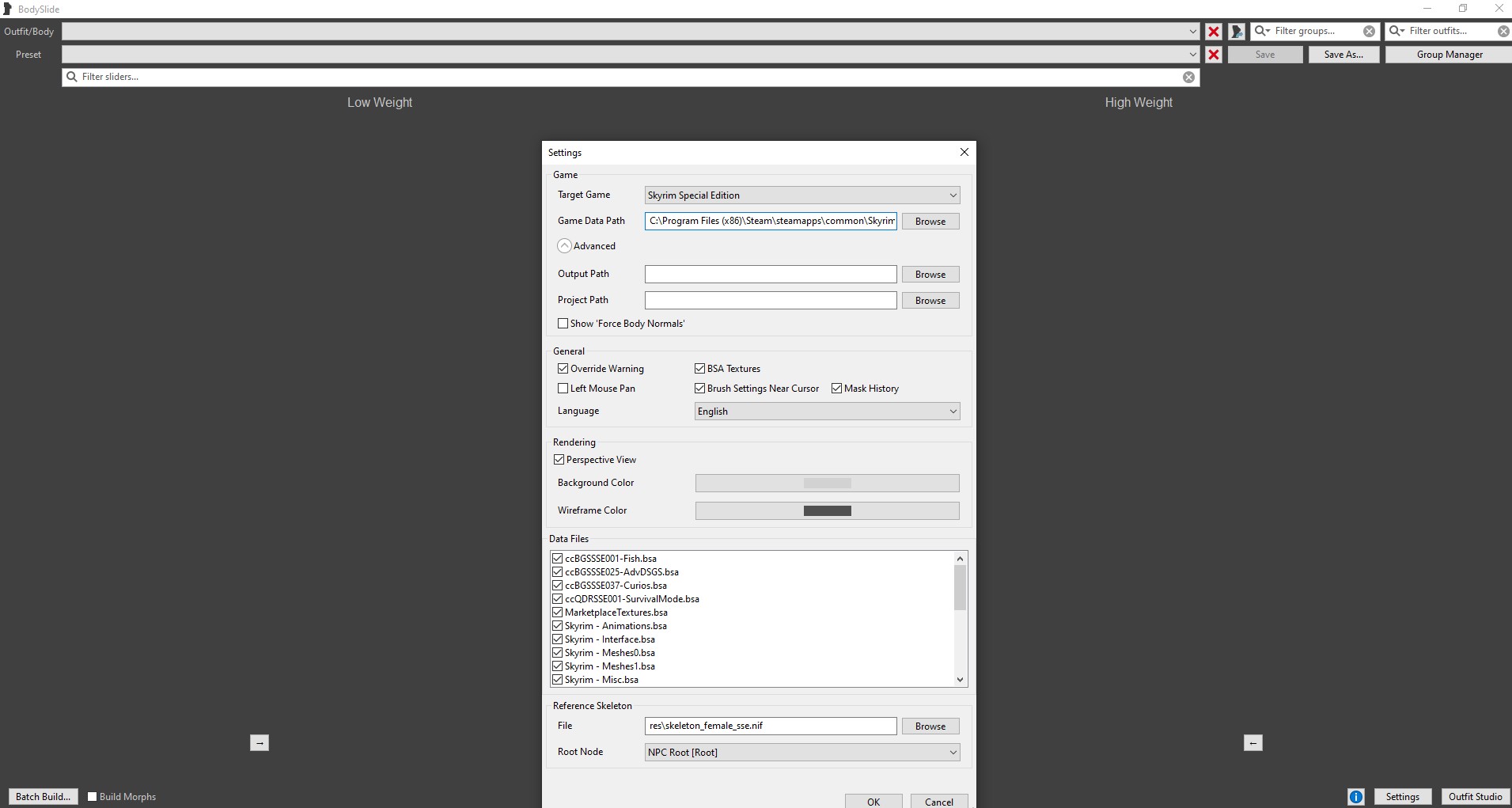Pick the Wireframe Color swatch

click(828, 511)
